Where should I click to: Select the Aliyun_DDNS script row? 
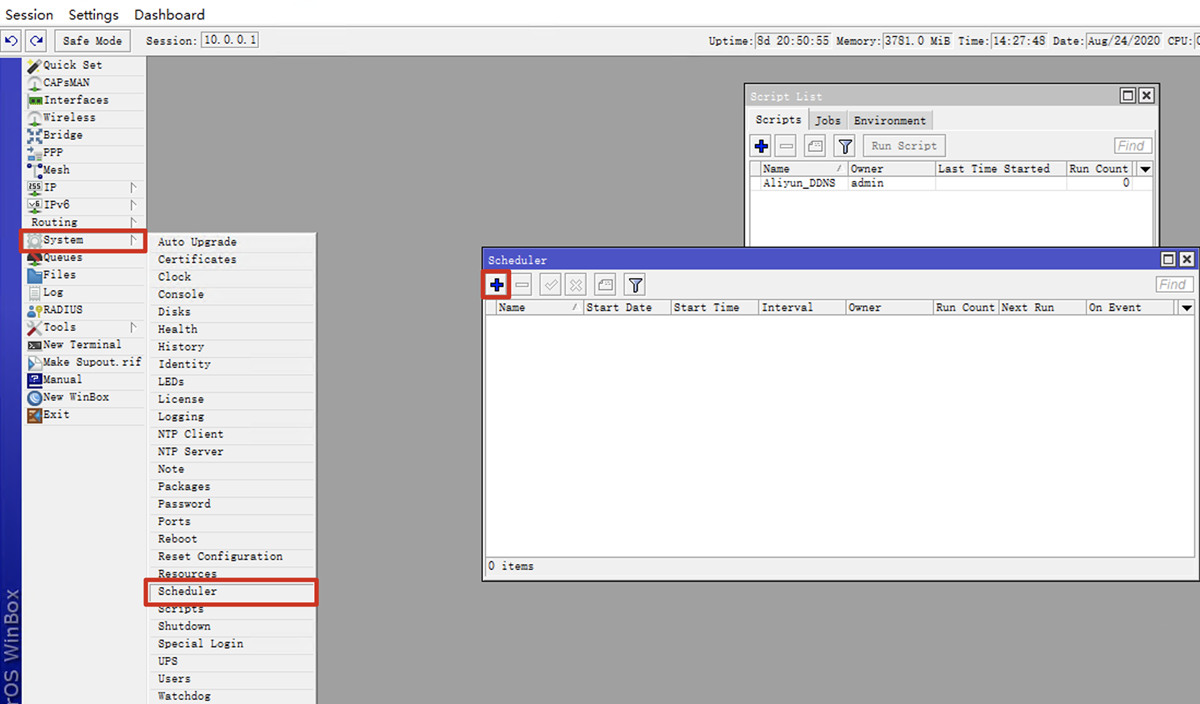pyautogui.click(x=798, y=184)
